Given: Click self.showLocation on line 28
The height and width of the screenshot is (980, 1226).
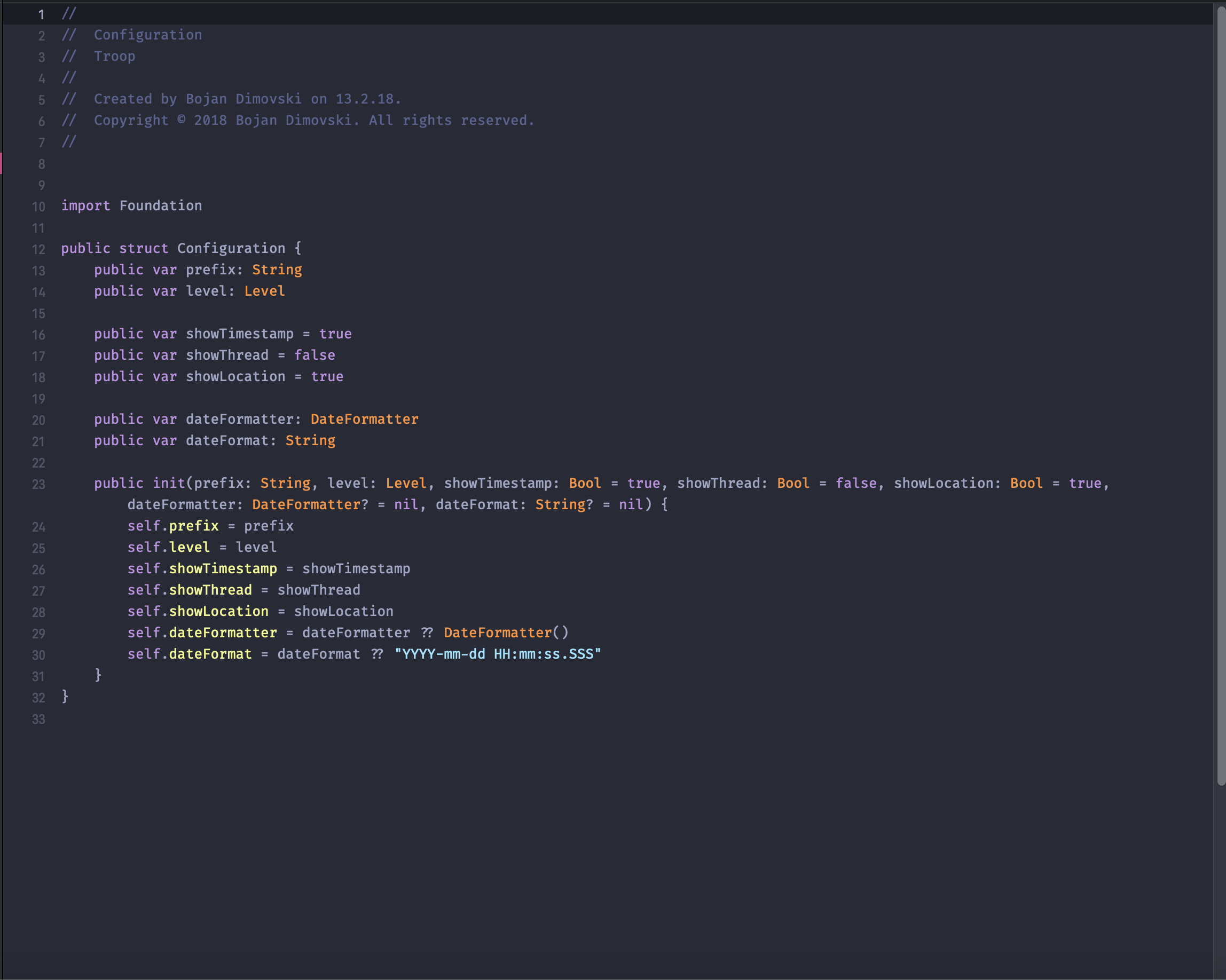Looking at the screenshot, I should 198,611.
